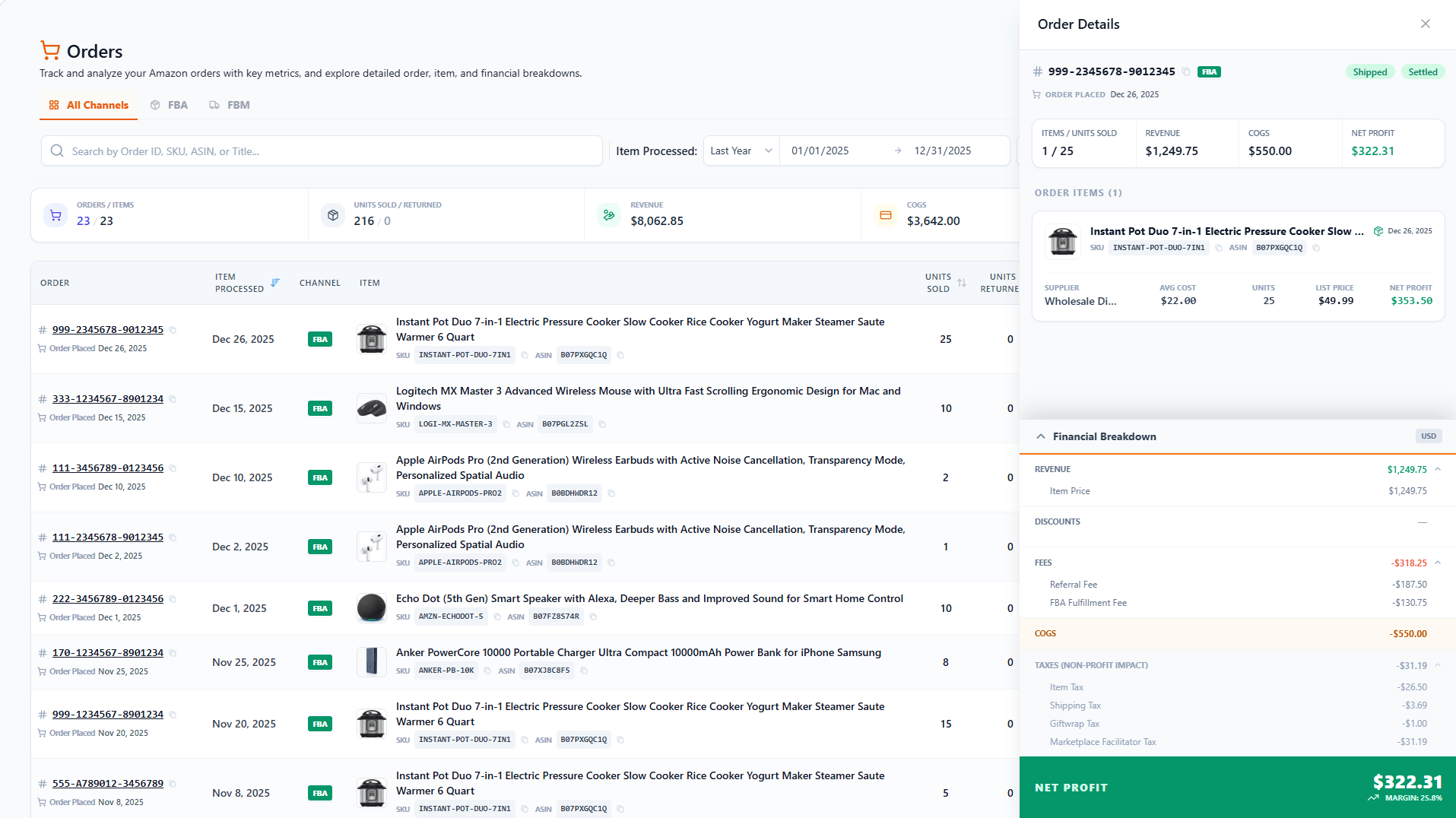Collapse the Taxes section chevron
1456x818 pixels.
coord(1438,665)
